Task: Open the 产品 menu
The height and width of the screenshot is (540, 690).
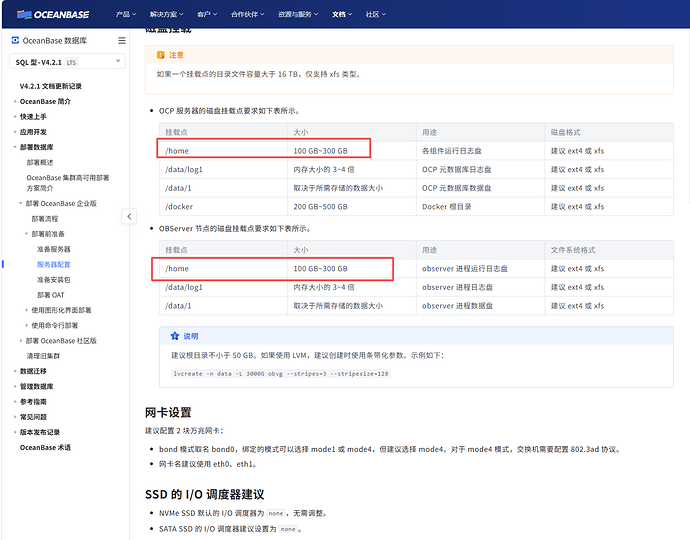Action: (126, 15)
